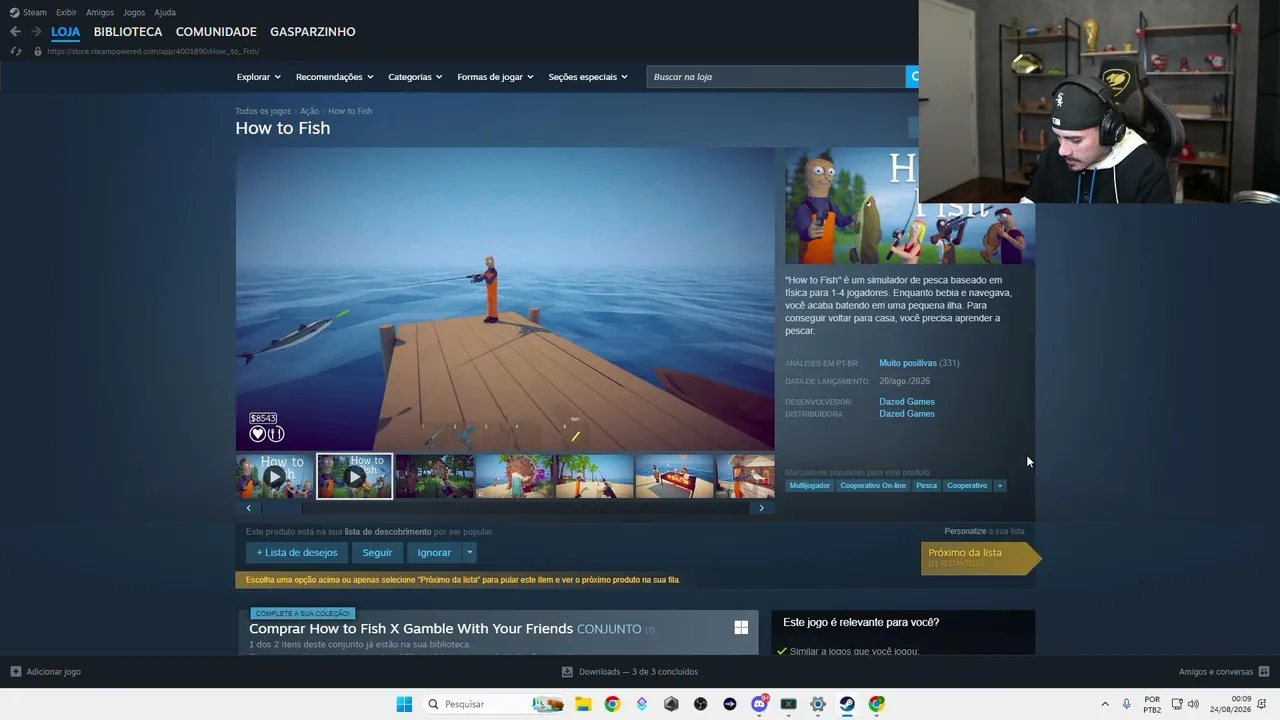Image resolution: width=1280 pixels, height=720 pixels.
Task: Switch to the LOJA tab
Action: 66,32
